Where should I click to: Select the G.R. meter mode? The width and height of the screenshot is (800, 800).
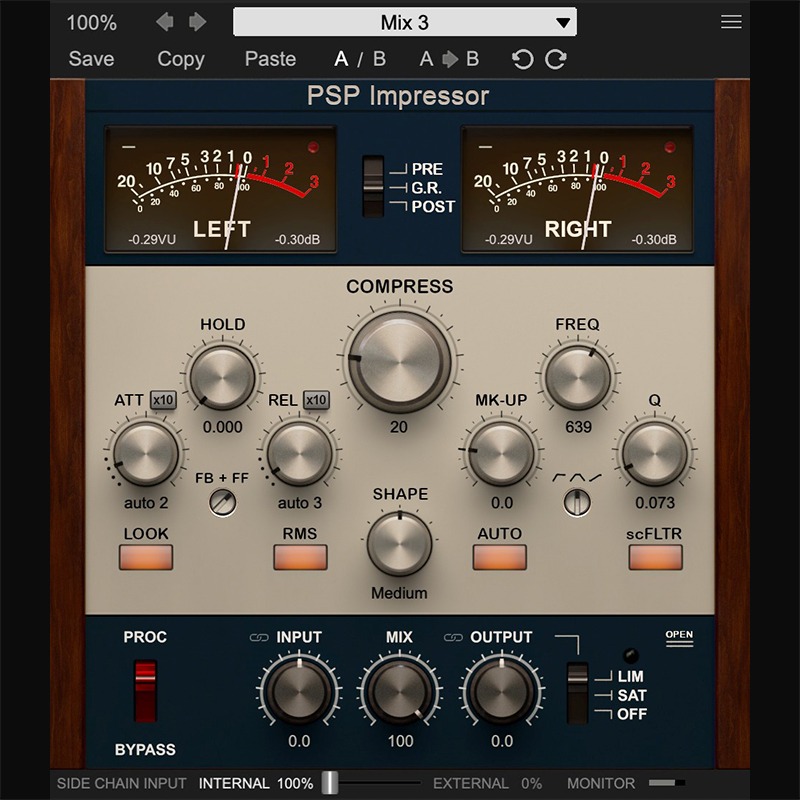tap(427, 188)
